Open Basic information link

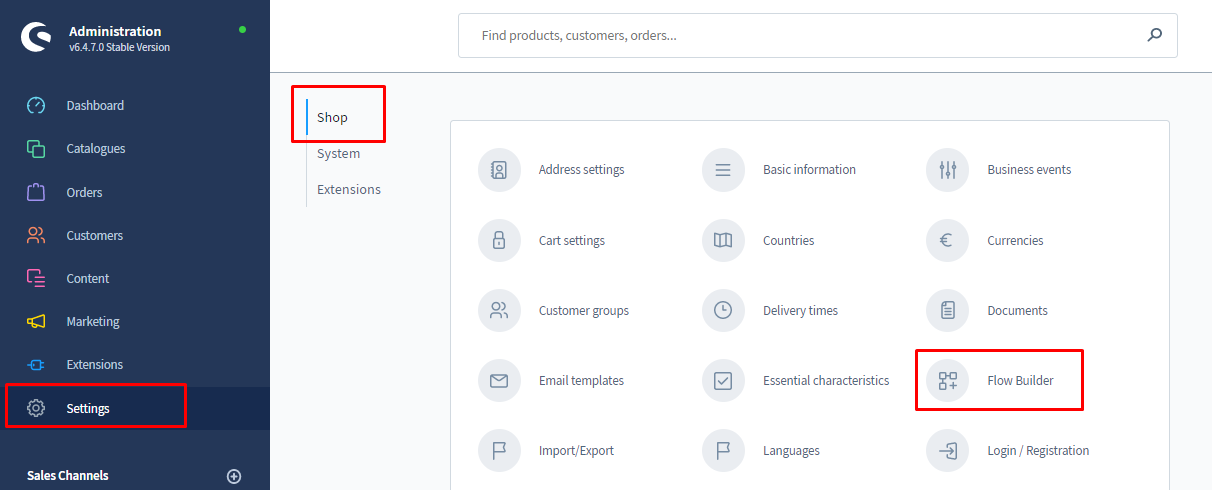[809, 170]
